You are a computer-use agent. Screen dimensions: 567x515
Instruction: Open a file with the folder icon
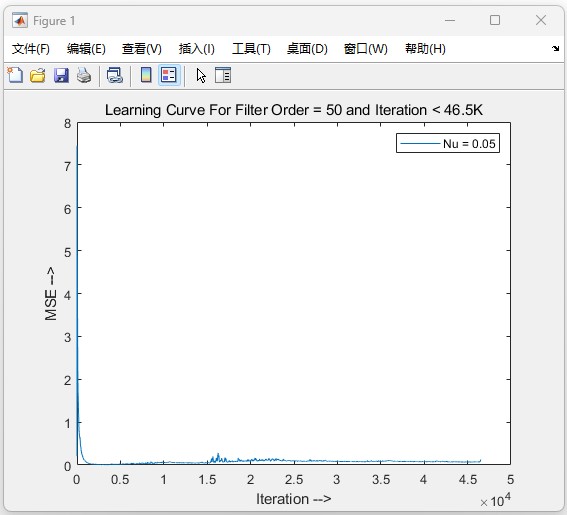coord(38,75)
